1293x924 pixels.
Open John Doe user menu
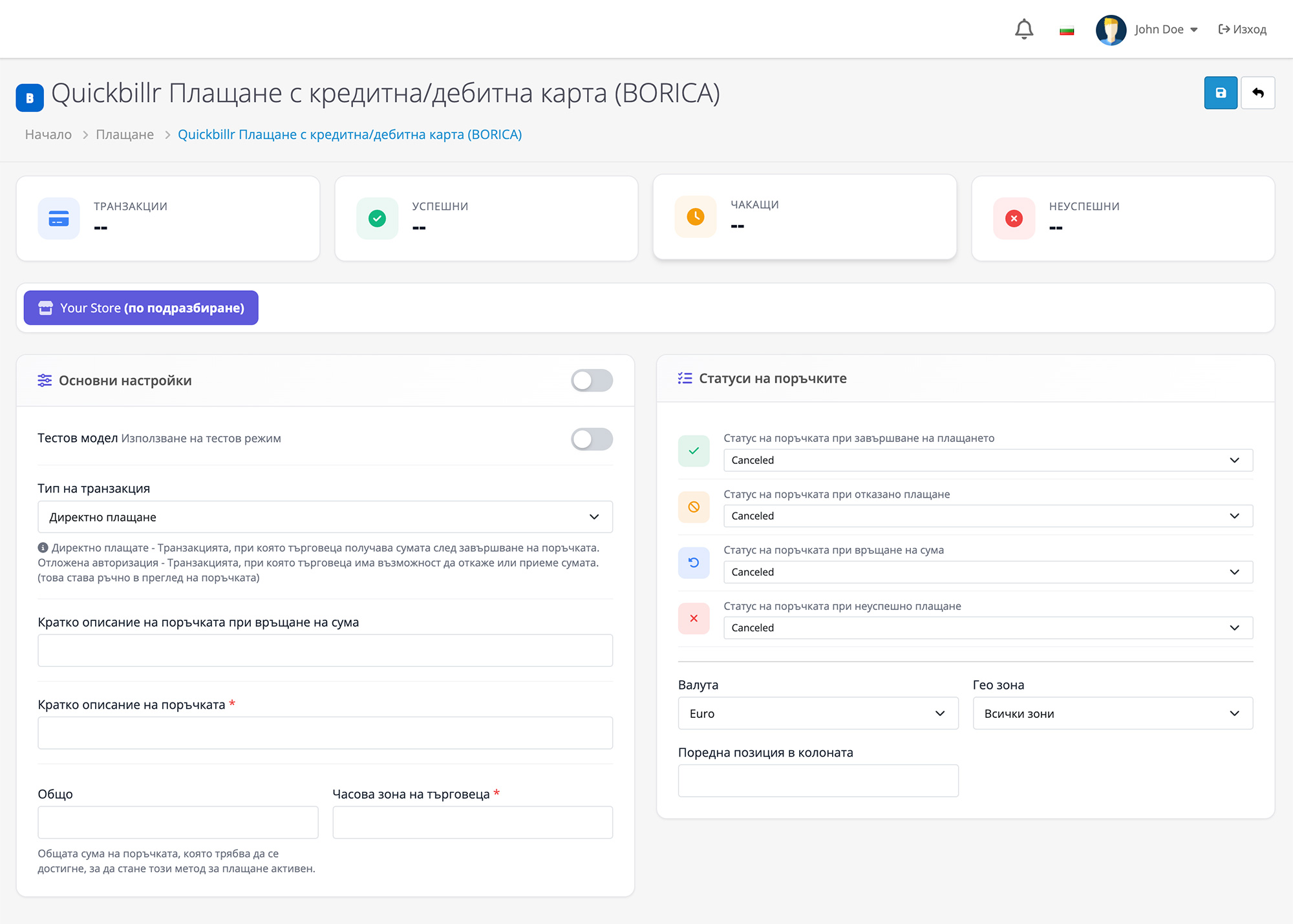pos(1166,30)
